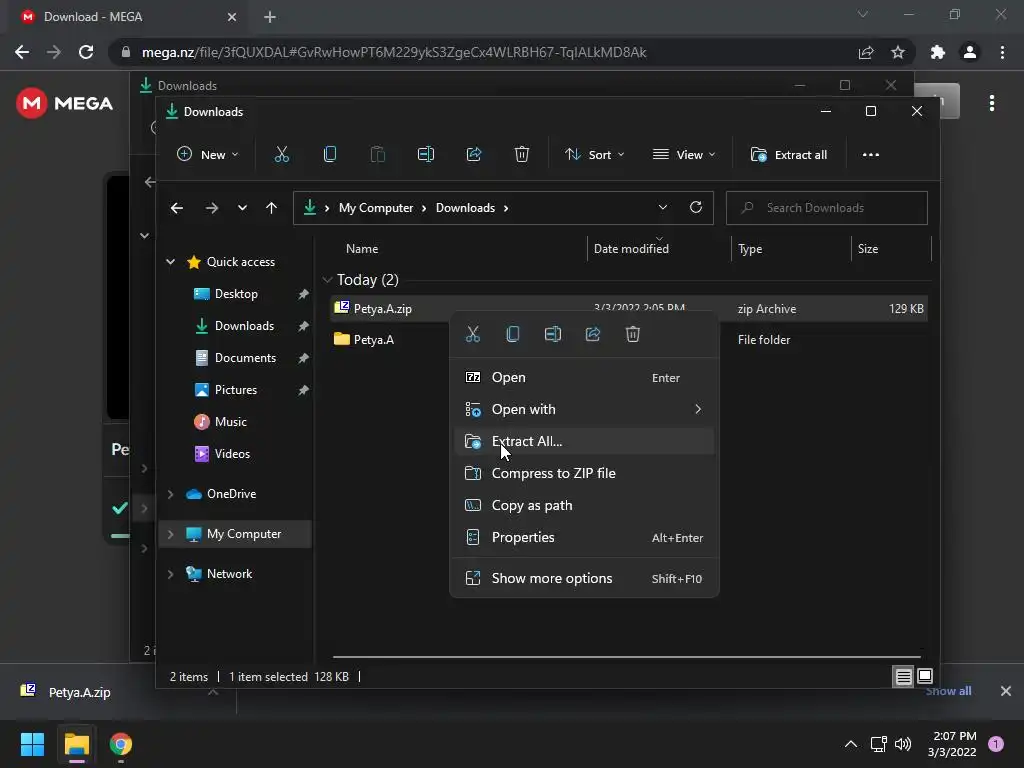Open the New item dropdown
Screen dimensions: 1024x768
pos(208,155)
